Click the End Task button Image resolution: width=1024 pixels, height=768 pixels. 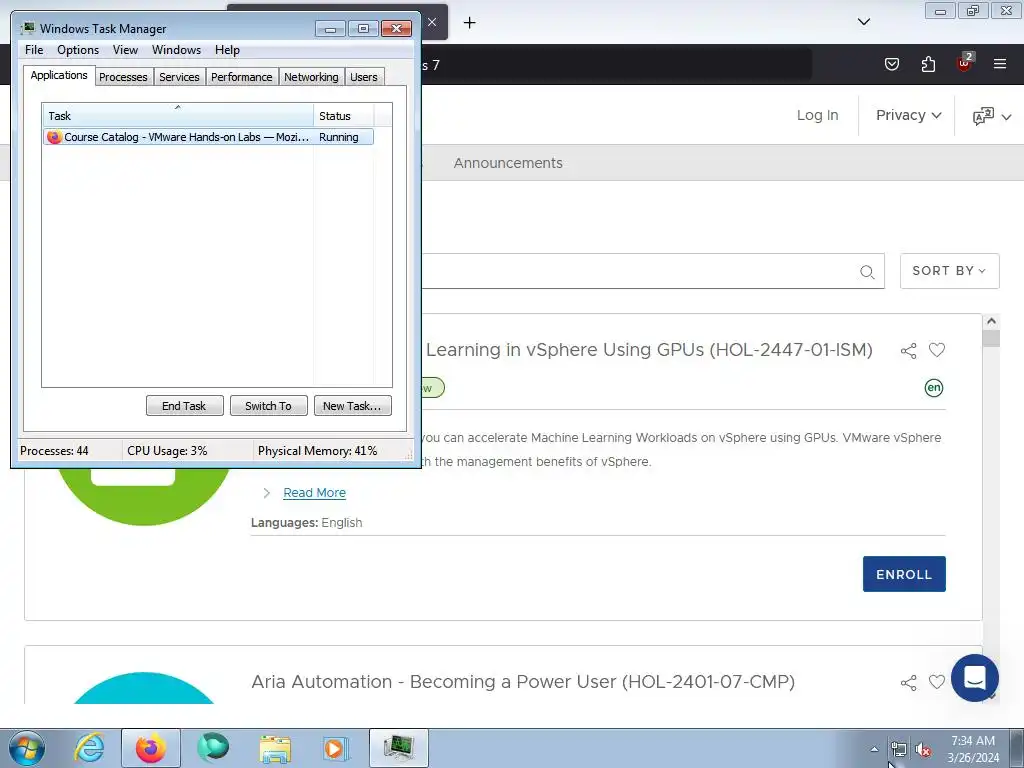click(184, 406)
